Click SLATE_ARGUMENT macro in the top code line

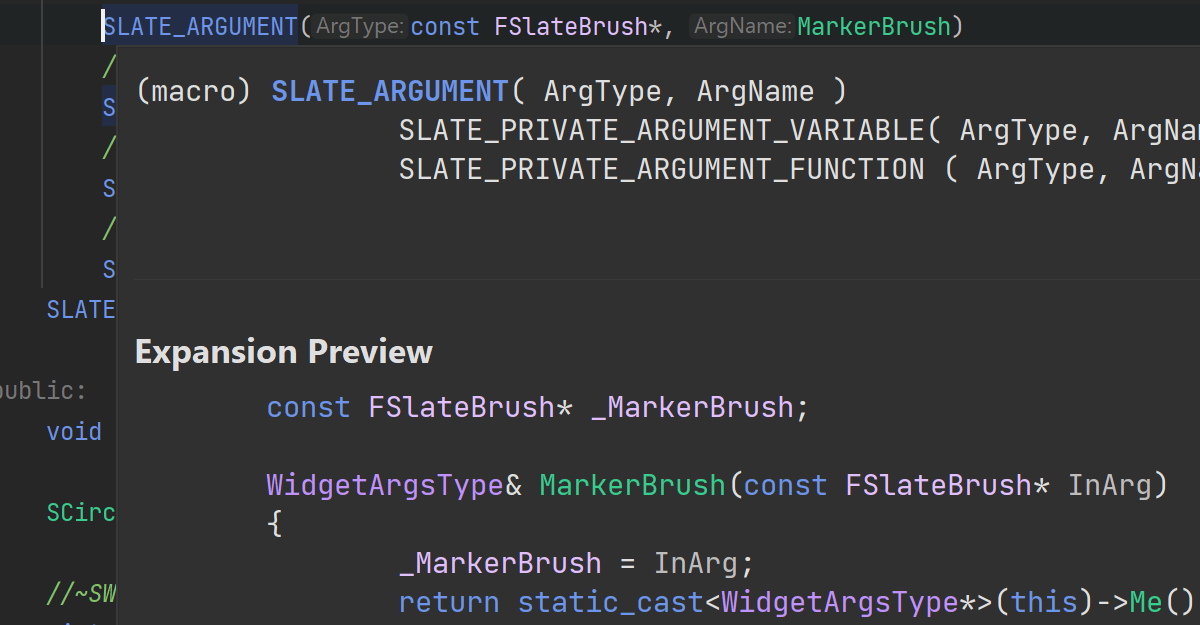[x=200, y=27]
